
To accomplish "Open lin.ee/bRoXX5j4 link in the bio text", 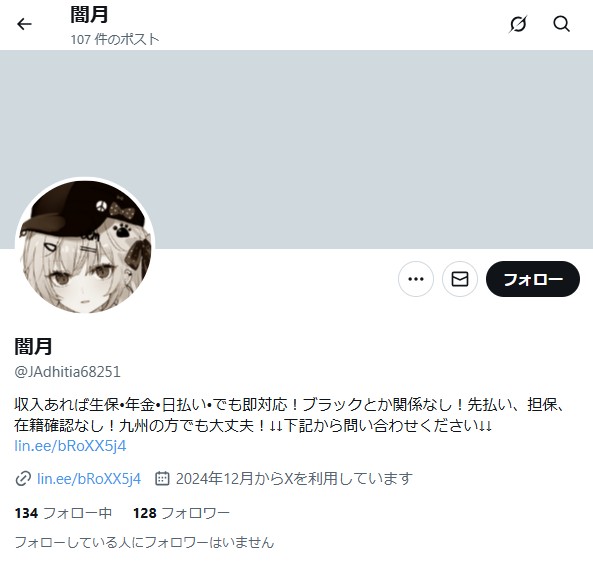I will pos(70,446).
